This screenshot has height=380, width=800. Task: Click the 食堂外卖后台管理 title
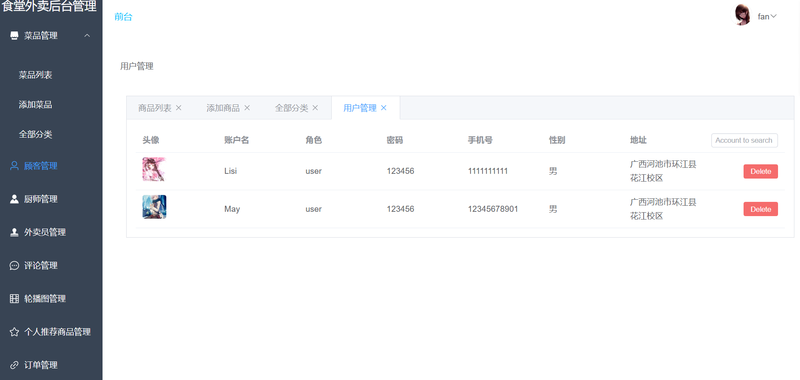pos(49,7)
